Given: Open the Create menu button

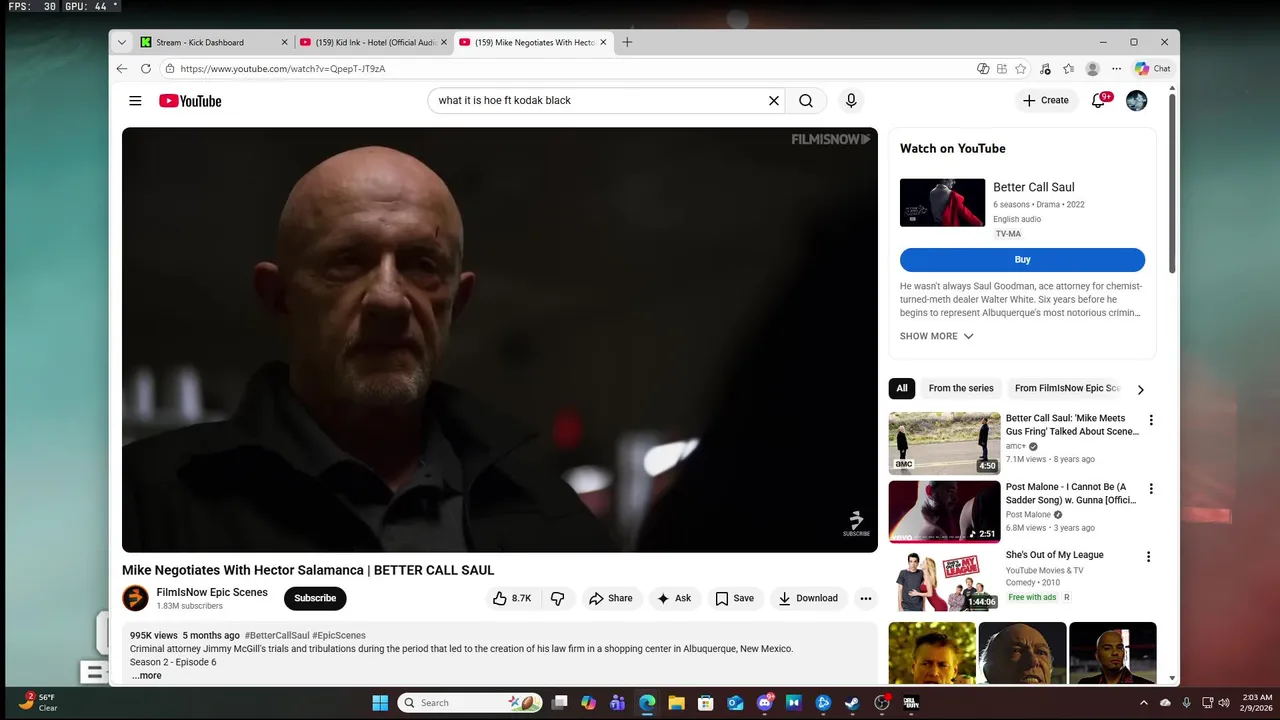Looking at the screenshot, I should point(1046,100).
